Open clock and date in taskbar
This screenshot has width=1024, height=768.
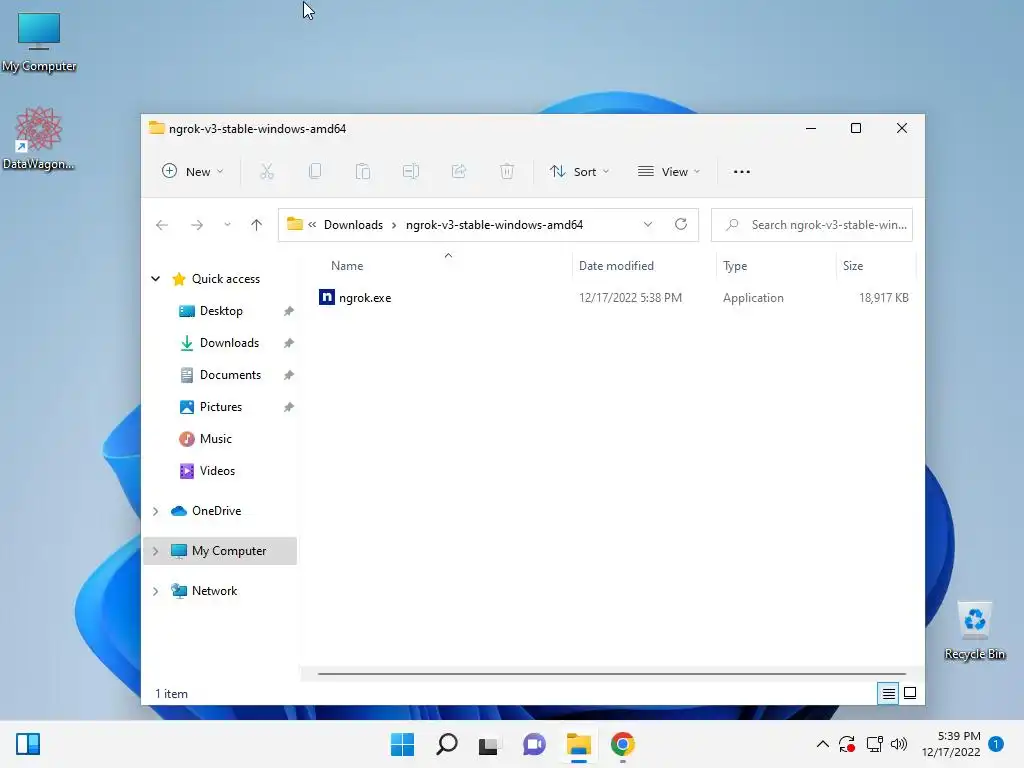tap(951, 744)
